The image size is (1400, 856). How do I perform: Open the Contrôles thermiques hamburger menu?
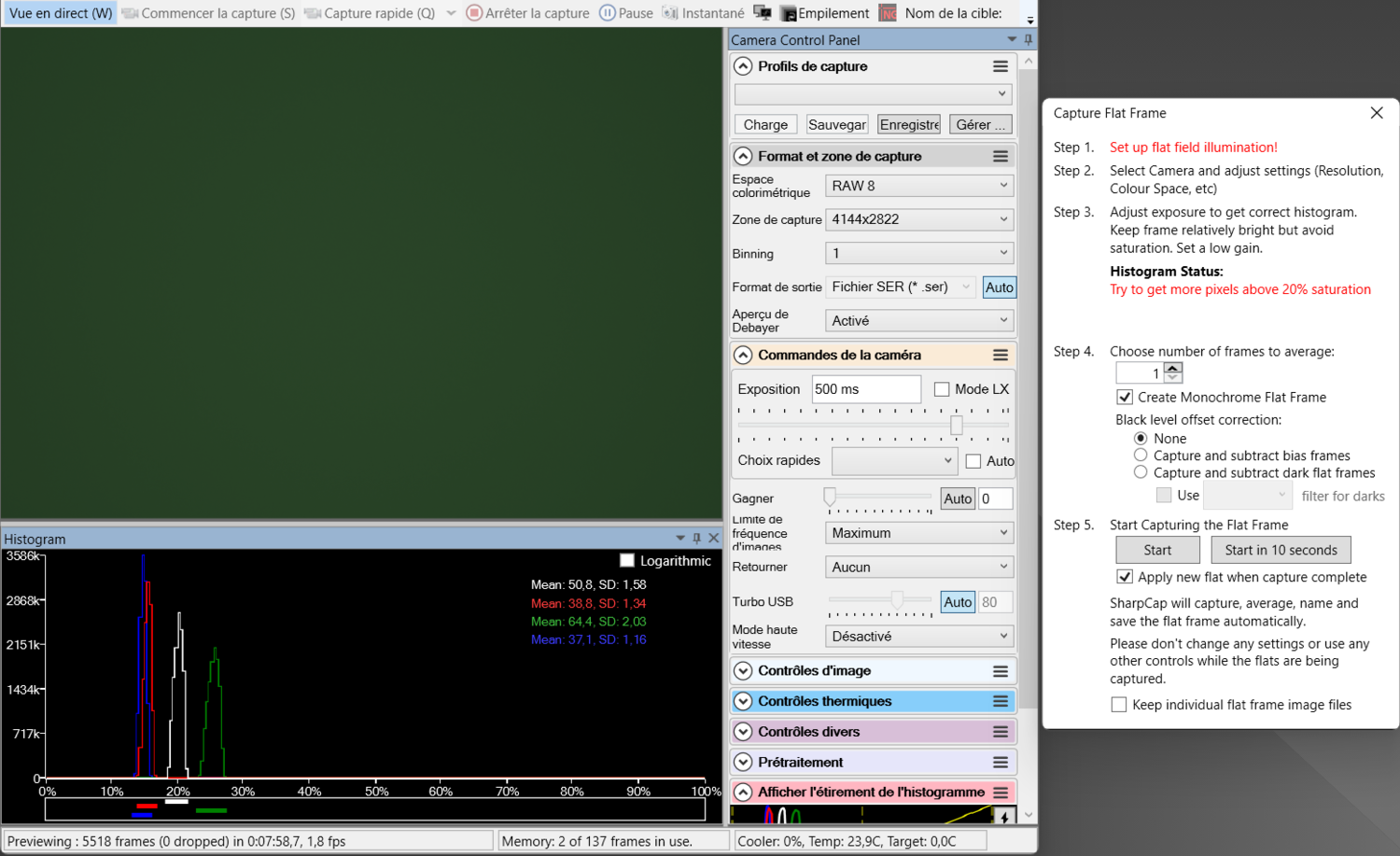point(1001,701)
